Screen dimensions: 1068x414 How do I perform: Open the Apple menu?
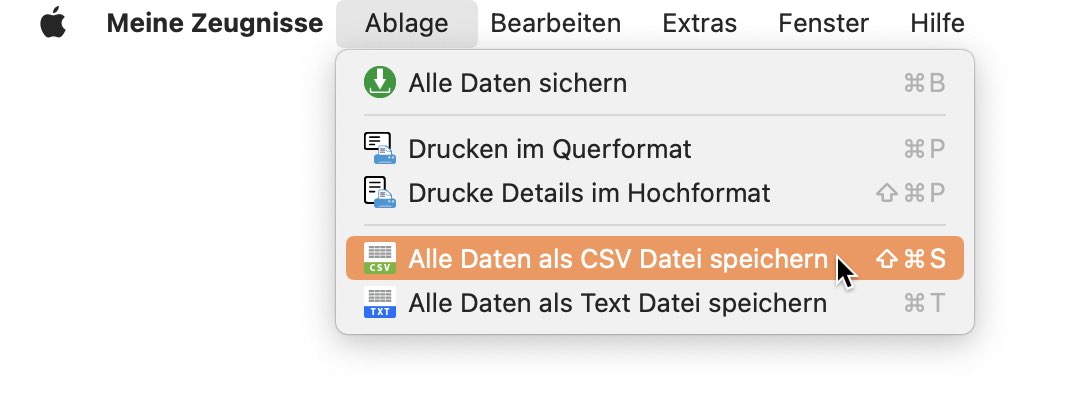coord(53,23)
